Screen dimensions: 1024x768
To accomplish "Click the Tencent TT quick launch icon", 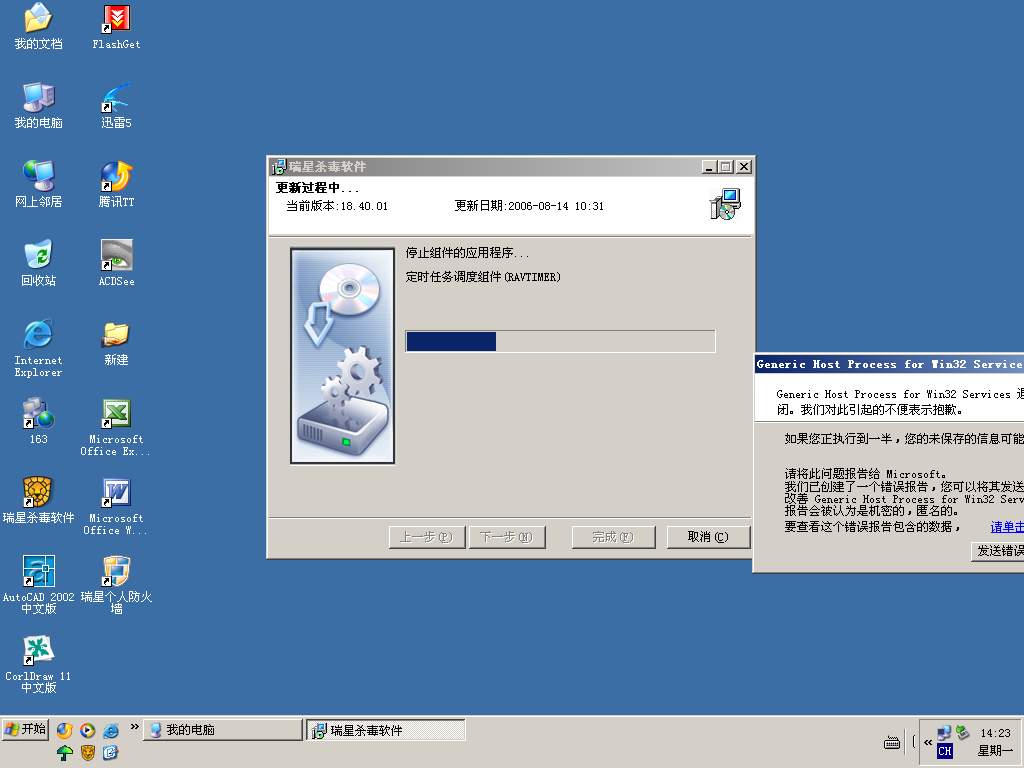I will (x=64, y=731).
